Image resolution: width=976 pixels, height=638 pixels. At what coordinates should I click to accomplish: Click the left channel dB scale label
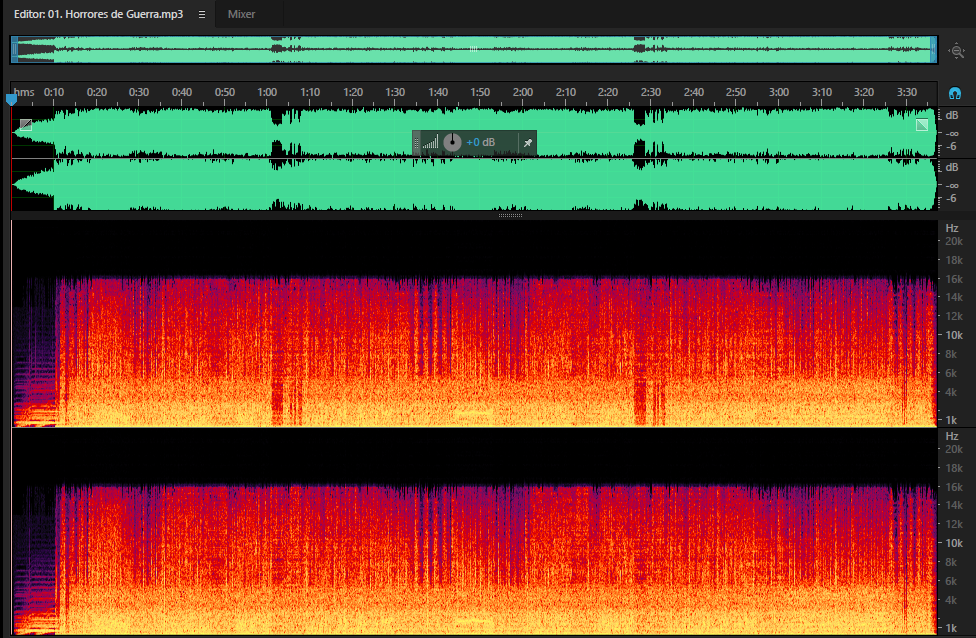[952, 115]
